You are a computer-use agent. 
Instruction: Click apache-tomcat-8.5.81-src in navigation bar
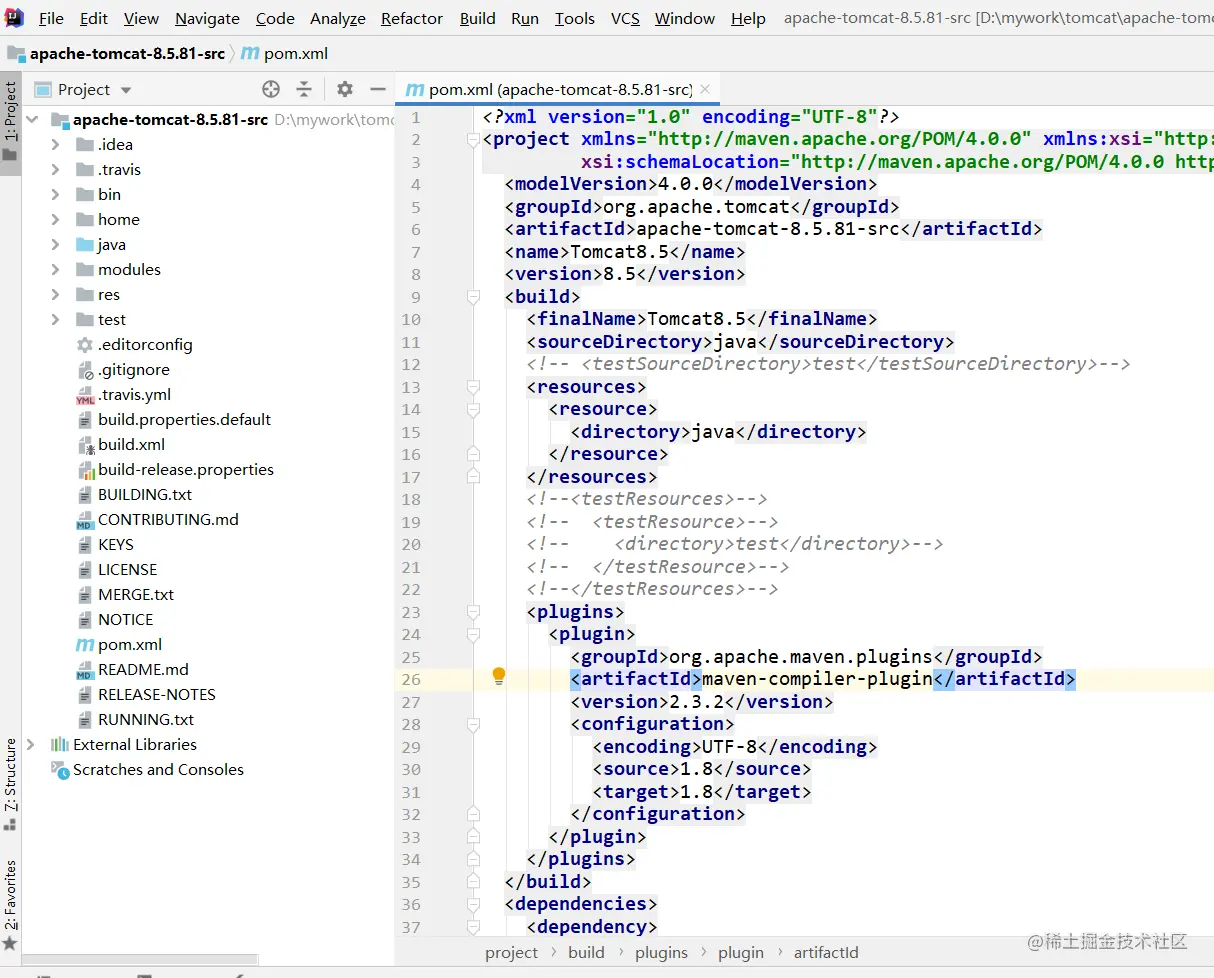127,53
